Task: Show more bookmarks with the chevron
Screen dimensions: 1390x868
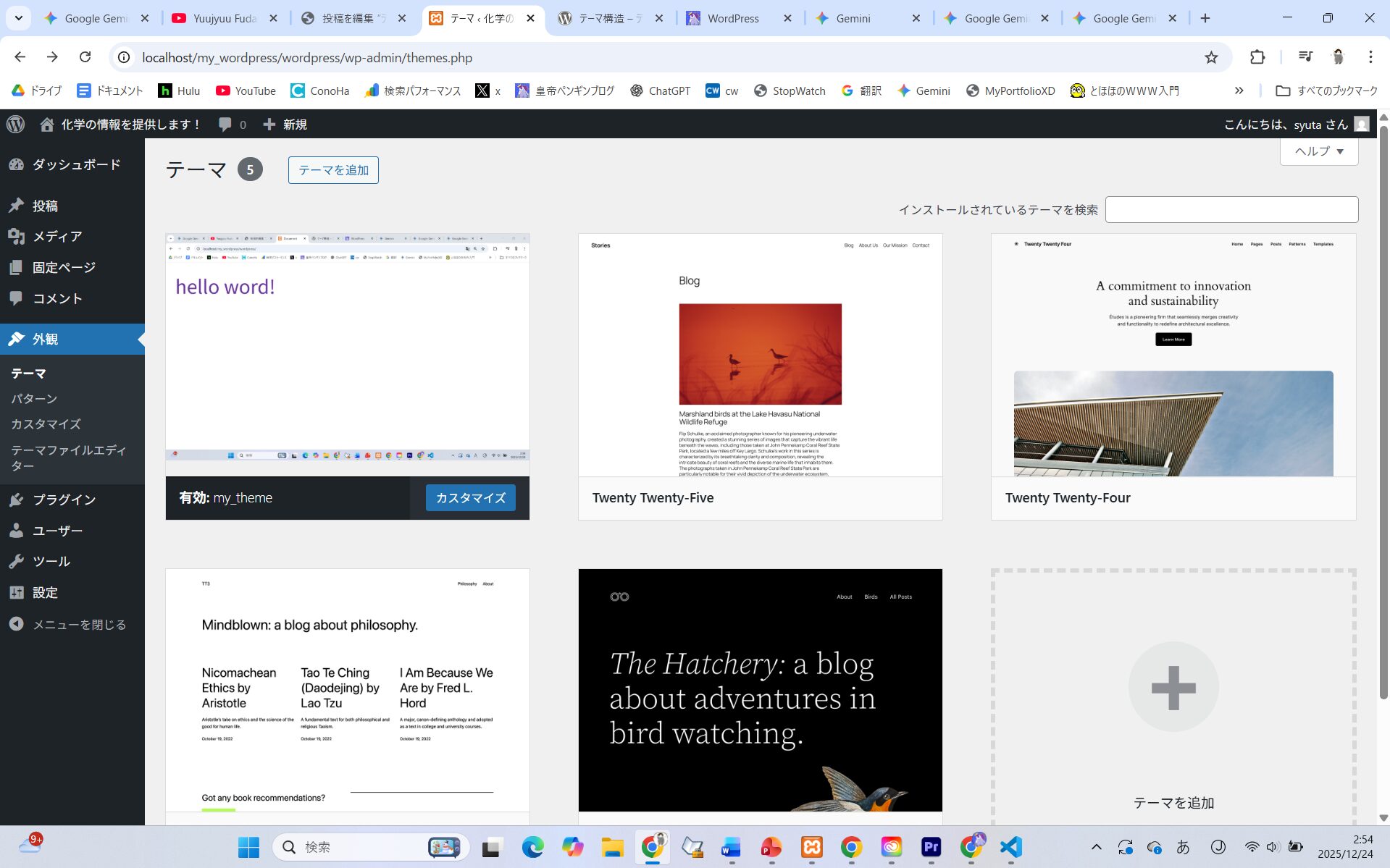Action: point(1239,90)
